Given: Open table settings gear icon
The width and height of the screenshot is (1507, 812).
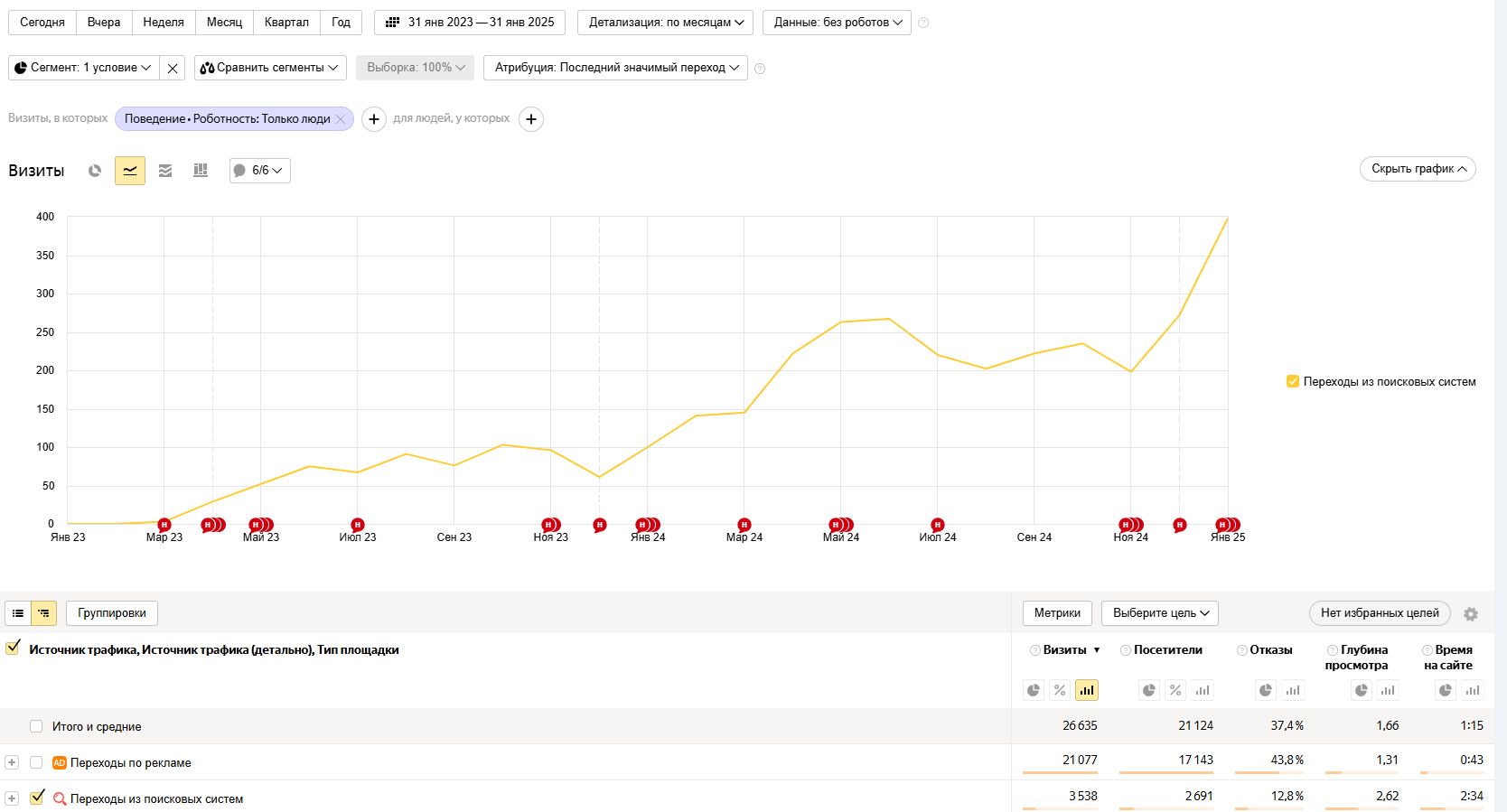Looking at the screenshot, I should click(x=1471, y=614).
